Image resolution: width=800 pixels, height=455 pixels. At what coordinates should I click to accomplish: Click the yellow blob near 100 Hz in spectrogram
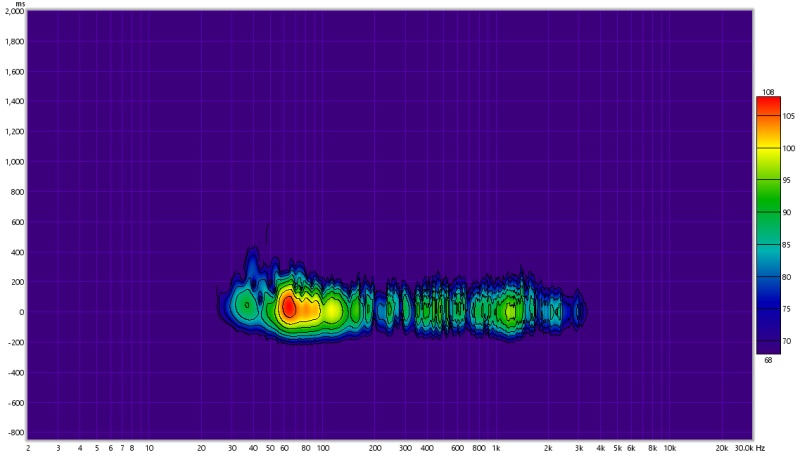(333, 310)
